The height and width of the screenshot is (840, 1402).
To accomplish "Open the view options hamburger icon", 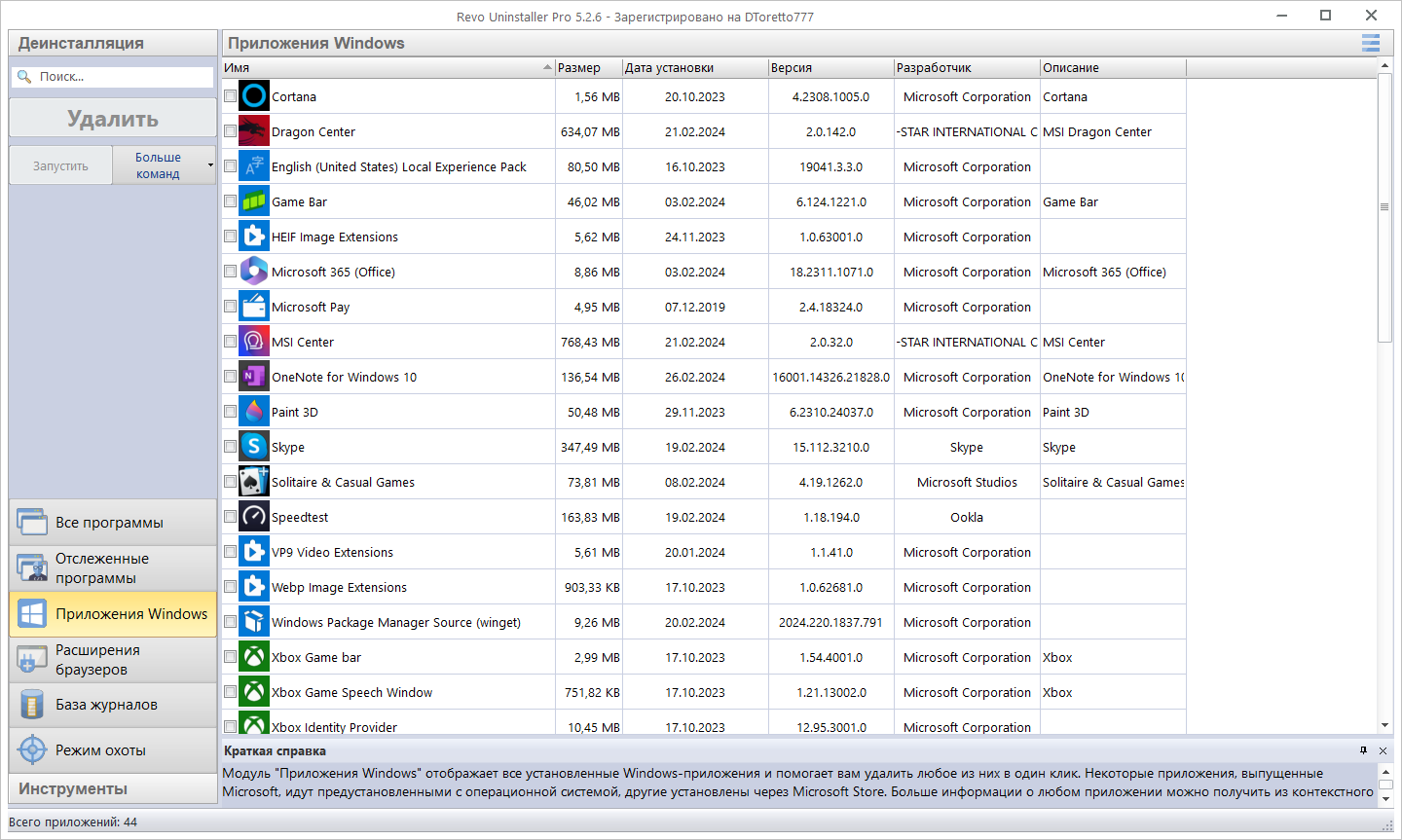I will point(1371,43).
